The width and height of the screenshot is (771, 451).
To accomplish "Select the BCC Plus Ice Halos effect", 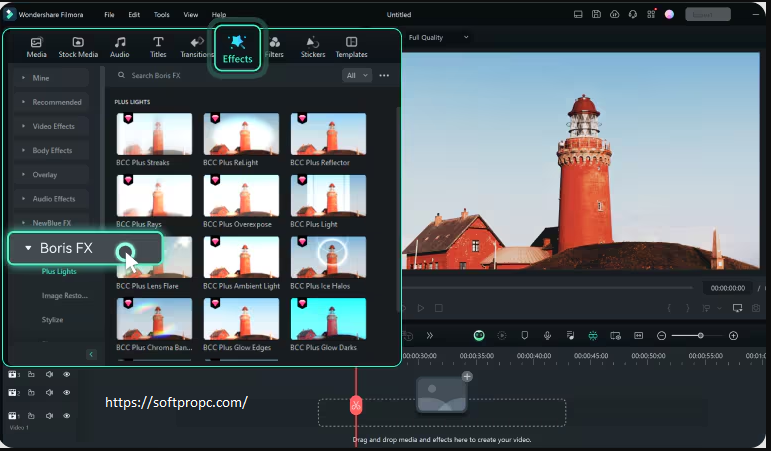I will click(328, 257).
